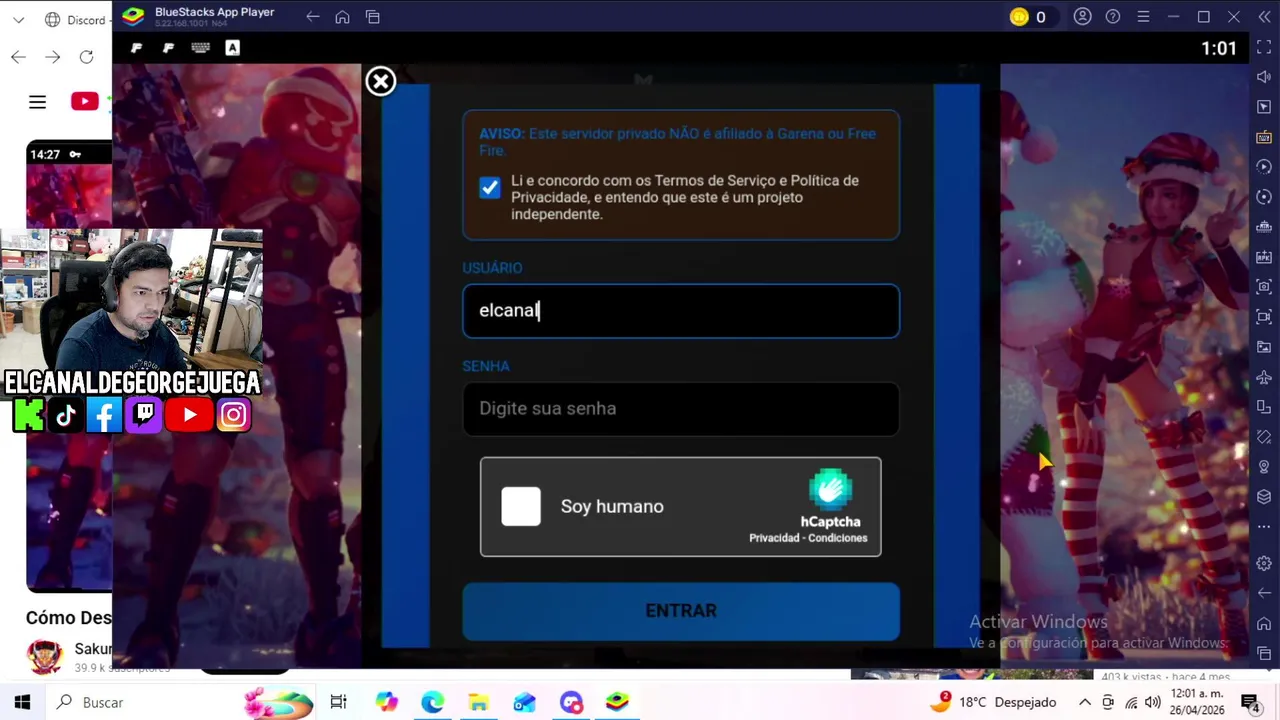The image size is (1280, 720).
Task: Reload the browser page
Action: coord(87,57)
